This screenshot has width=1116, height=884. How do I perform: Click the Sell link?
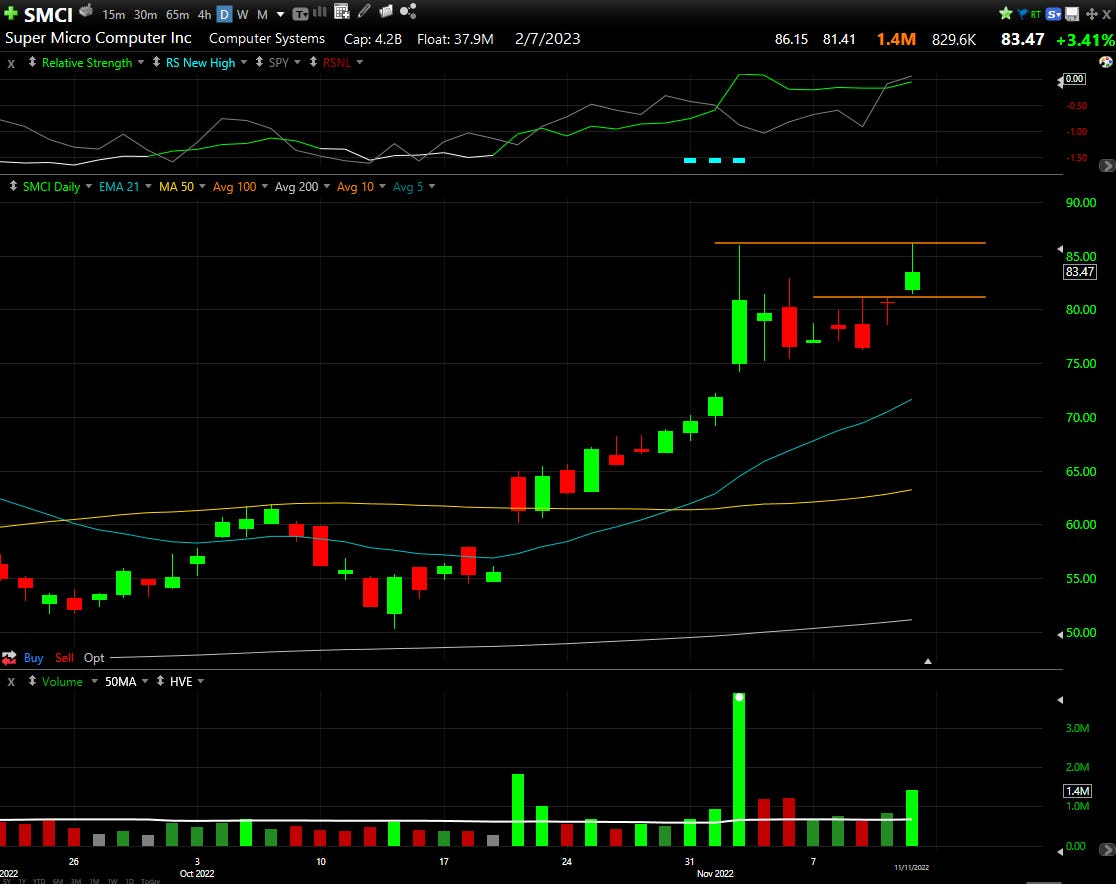tap(64, 658)
